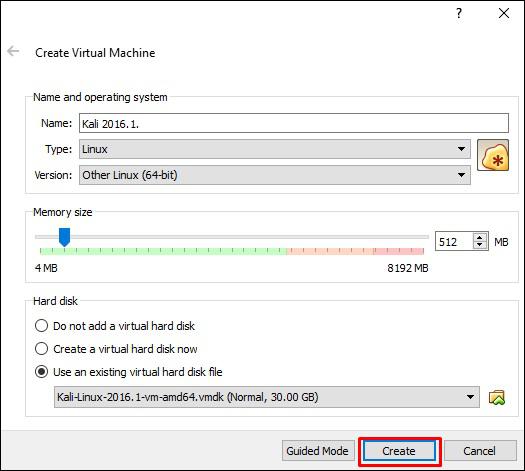Click the Linux OS type icon
The width and height of the screenshot is (525, 471).
click(x=493, y=155)
